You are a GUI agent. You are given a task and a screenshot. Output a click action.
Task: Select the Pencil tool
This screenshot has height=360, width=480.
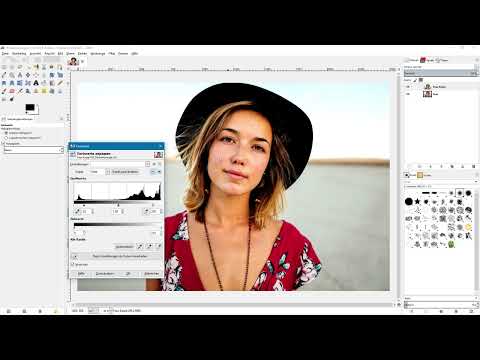60,83
